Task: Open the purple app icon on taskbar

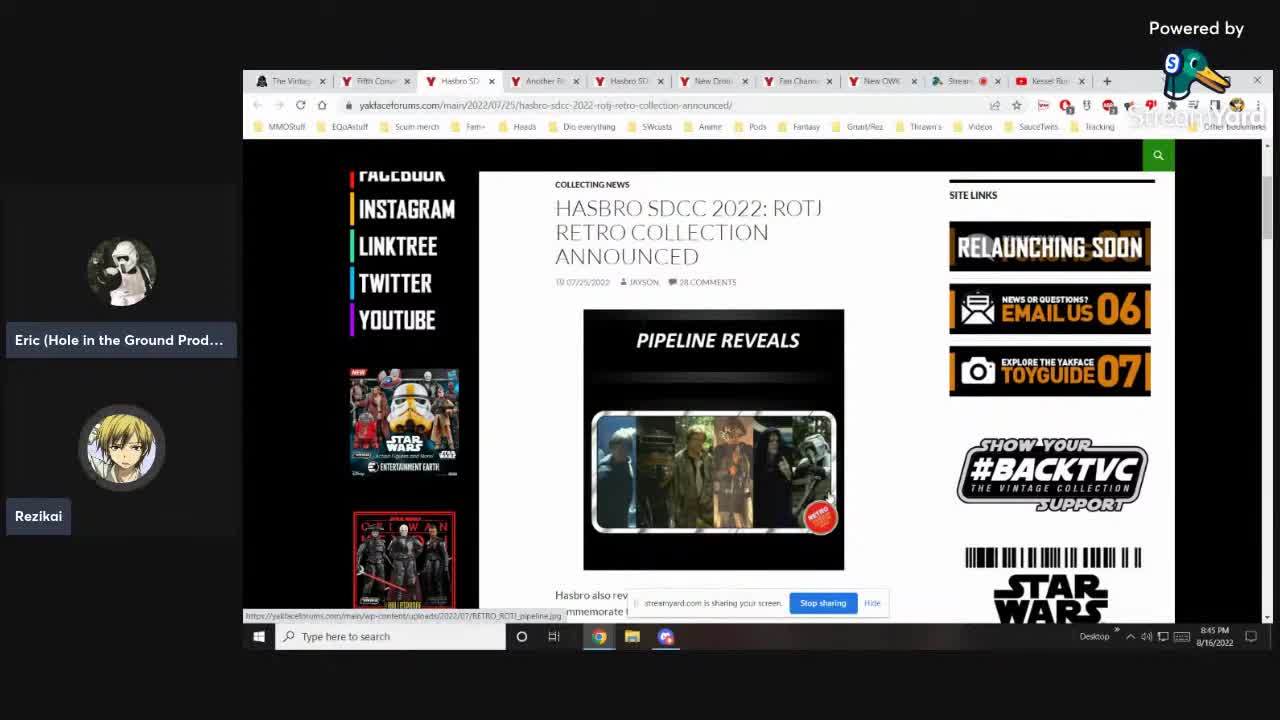Action: click(666, 636)
